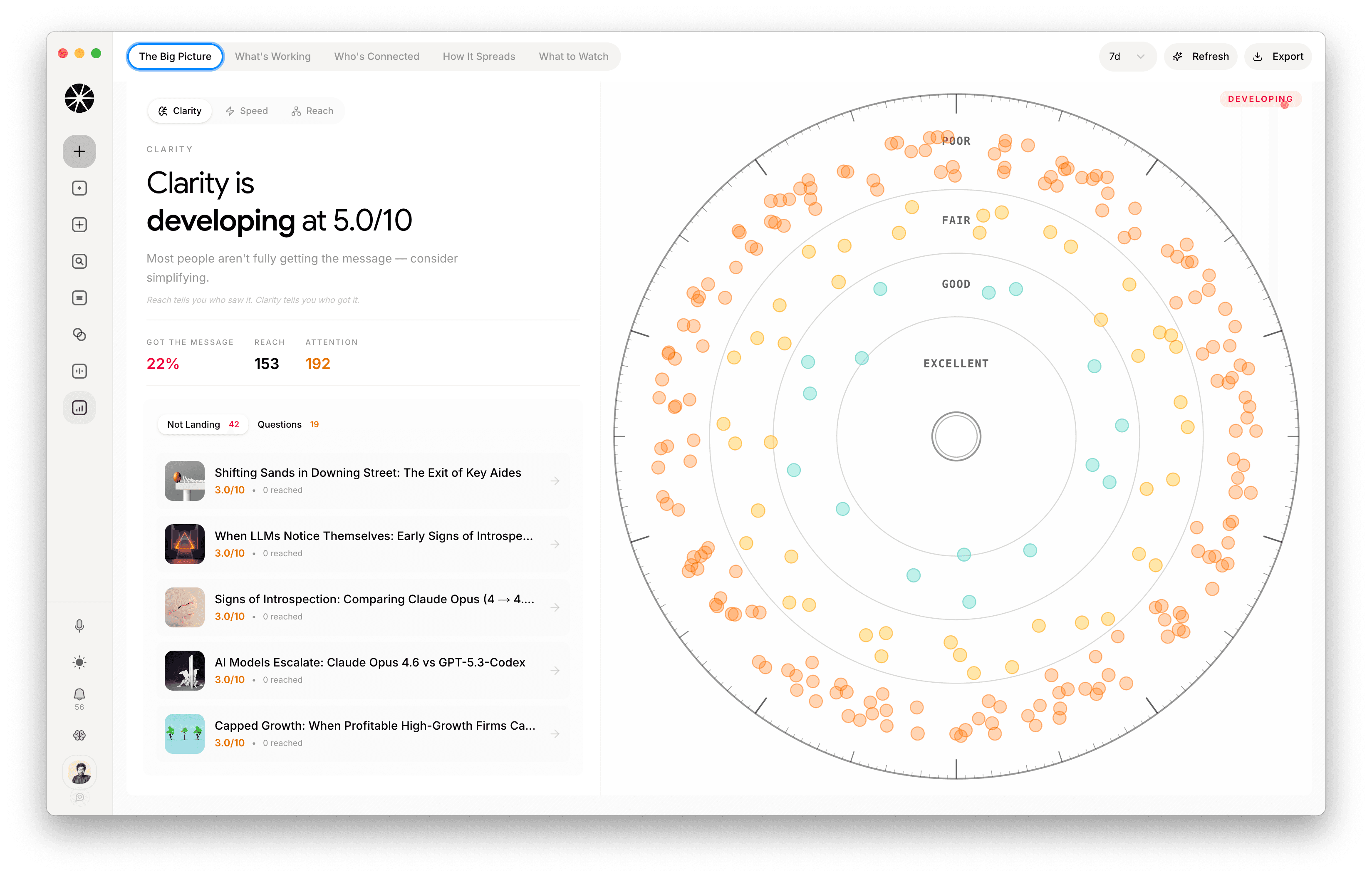Click the Export button
1372x877 pixels.
(1278, 57)
